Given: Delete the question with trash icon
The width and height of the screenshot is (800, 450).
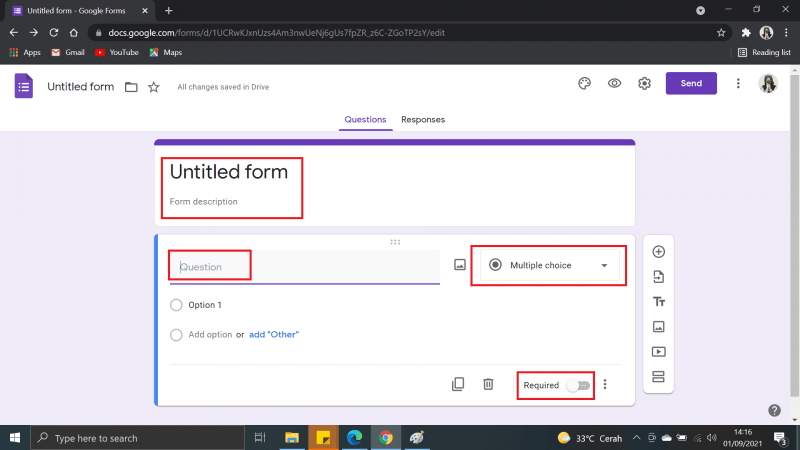Looking at the screenshot, I should click(488, 384).
